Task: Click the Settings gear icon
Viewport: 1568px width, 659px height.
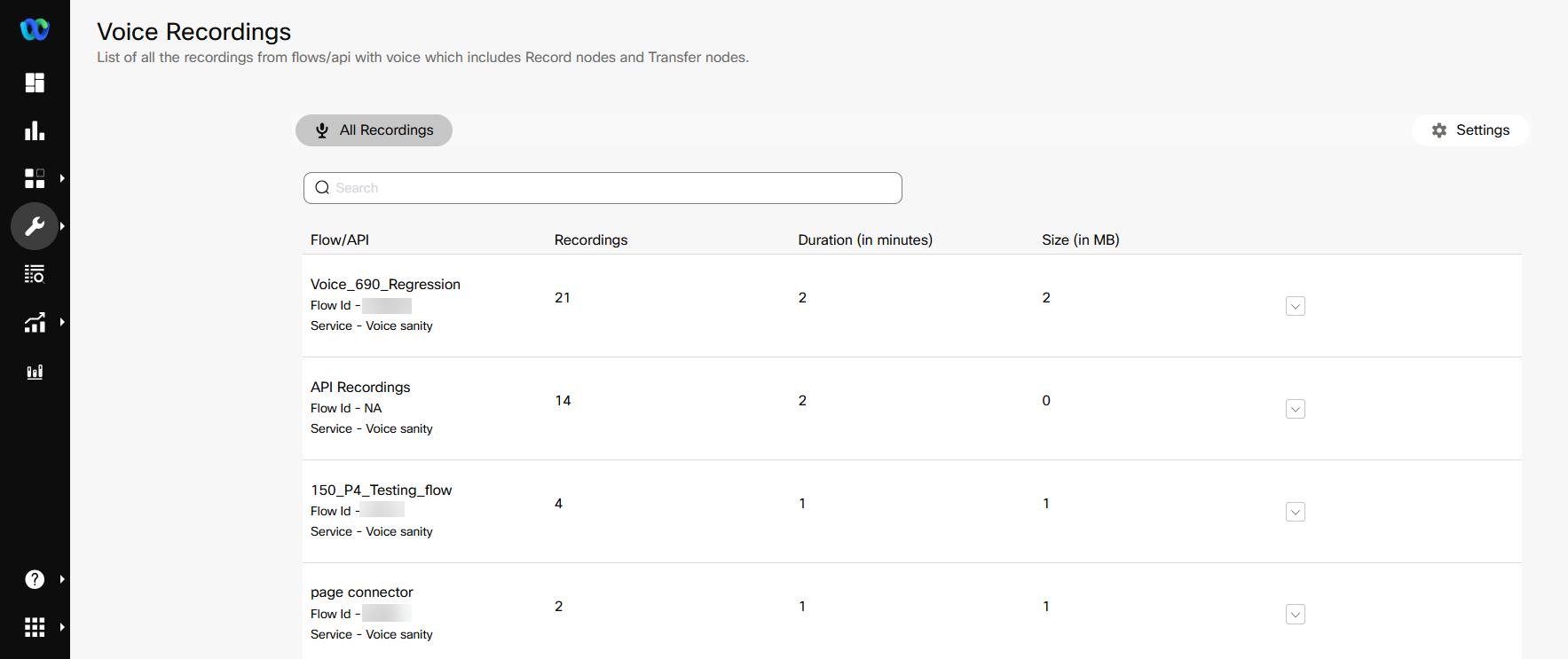Action: tap(1439, 130)
